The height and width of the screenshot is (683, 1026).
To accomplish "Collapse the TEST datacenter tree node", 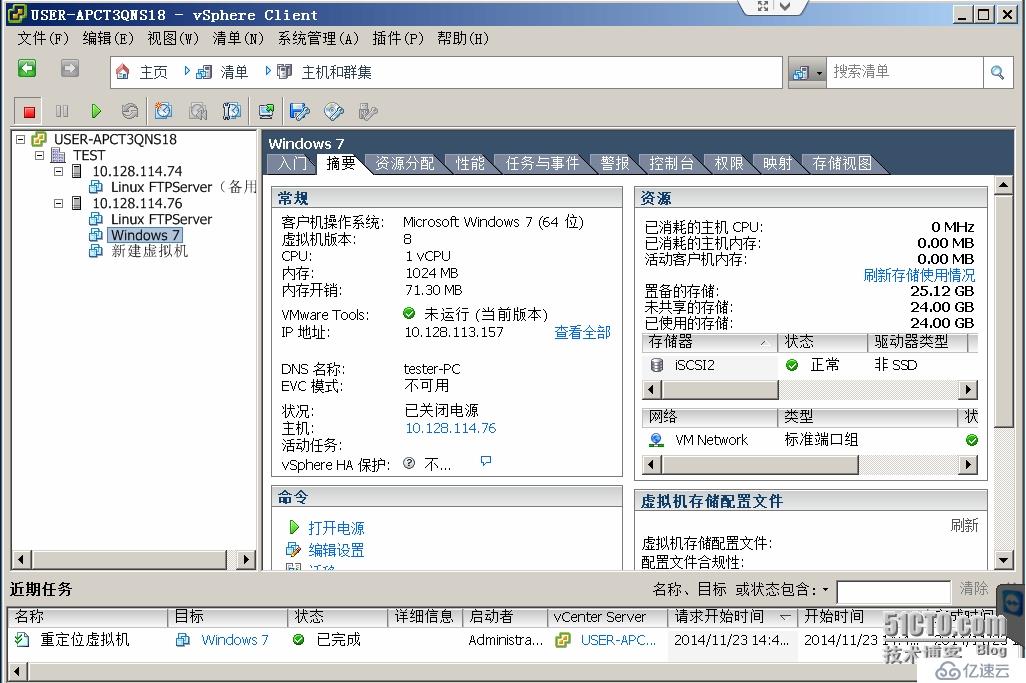I will pyautogui.click(x=40, y=156).
